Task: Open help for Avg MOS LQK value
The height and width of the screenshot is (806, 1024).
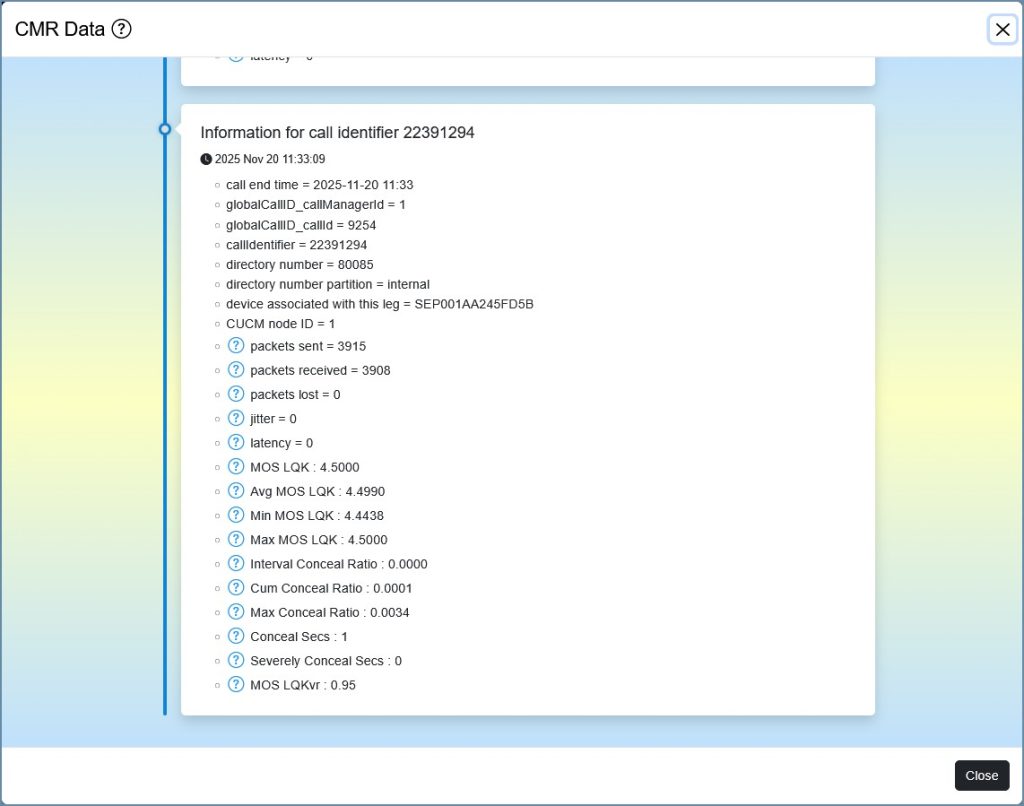Action: click(x=237, y=491)
